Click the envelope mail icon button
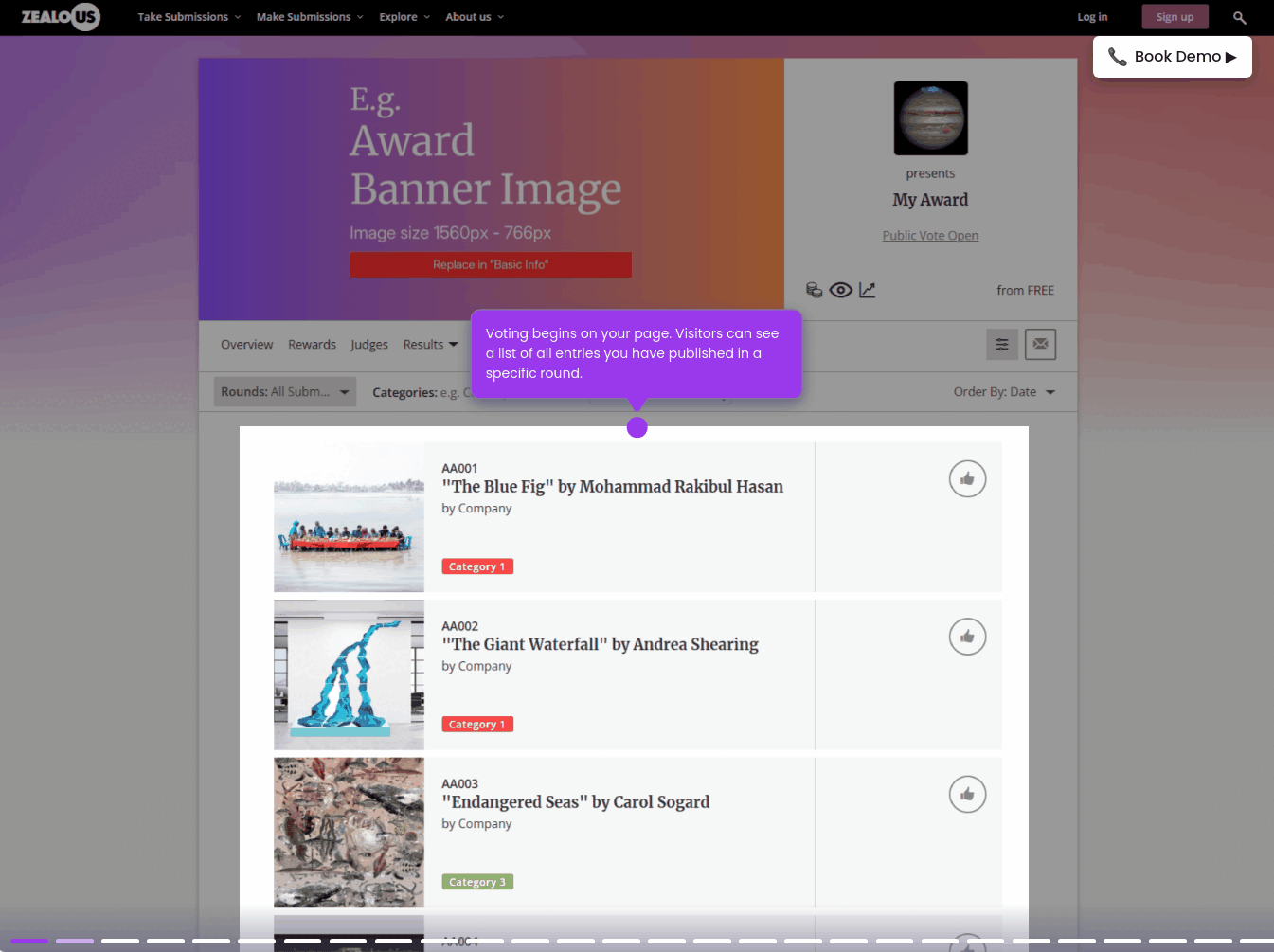The height and width of the screenshot is (952, 1274). click(x=1040, y=345)
